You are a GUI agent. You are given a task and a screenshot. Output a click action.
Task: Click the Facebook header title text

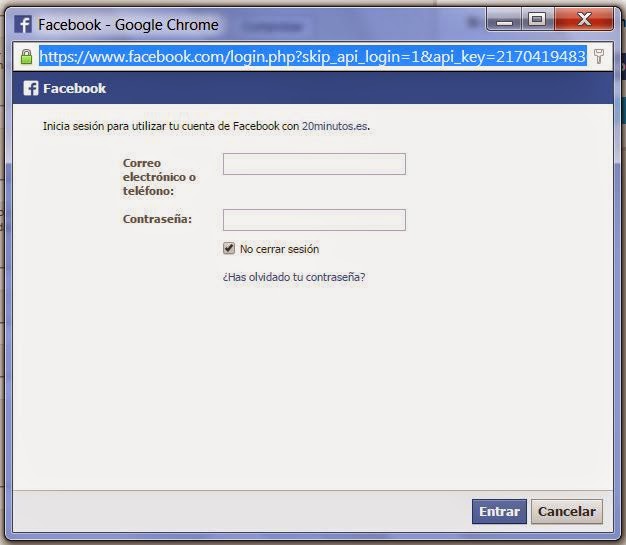click(x=75, y=88)
